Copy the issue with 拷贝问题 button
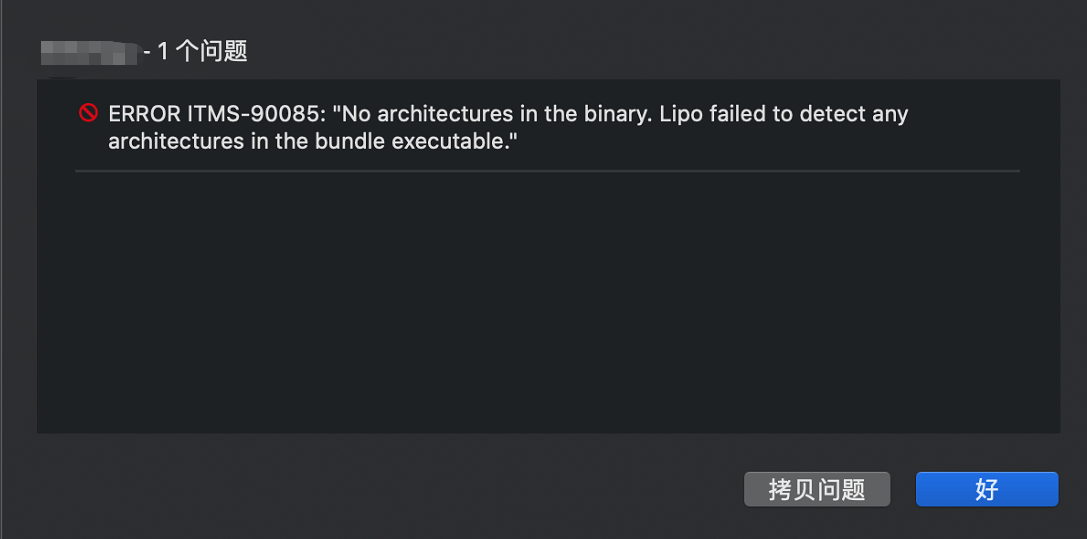Screen dimensions: 1087x539 coord(817,490)
